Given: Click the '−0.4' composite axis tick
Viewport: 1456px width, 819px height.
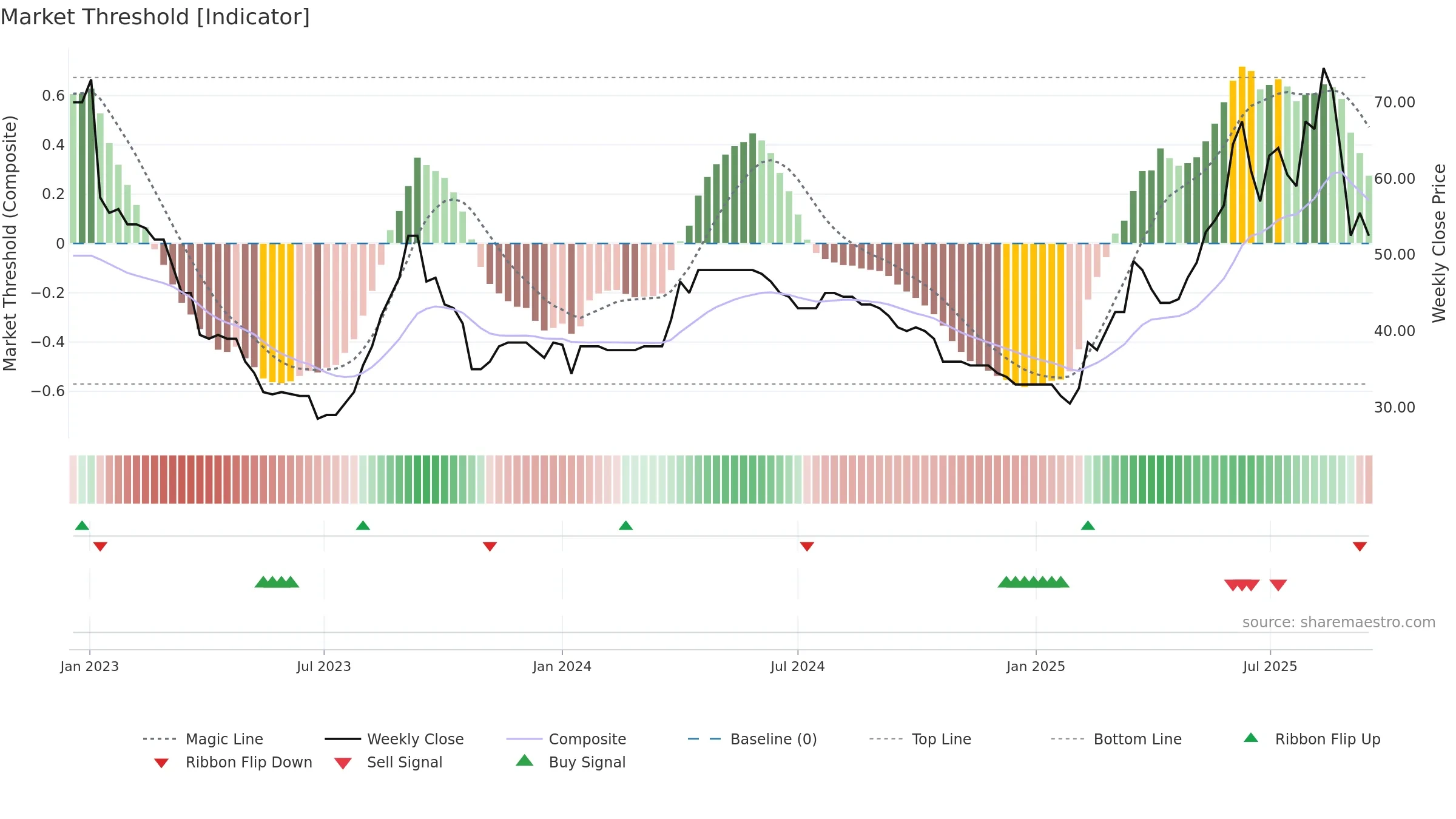Looking at the screenshot, I should point(48,342).
